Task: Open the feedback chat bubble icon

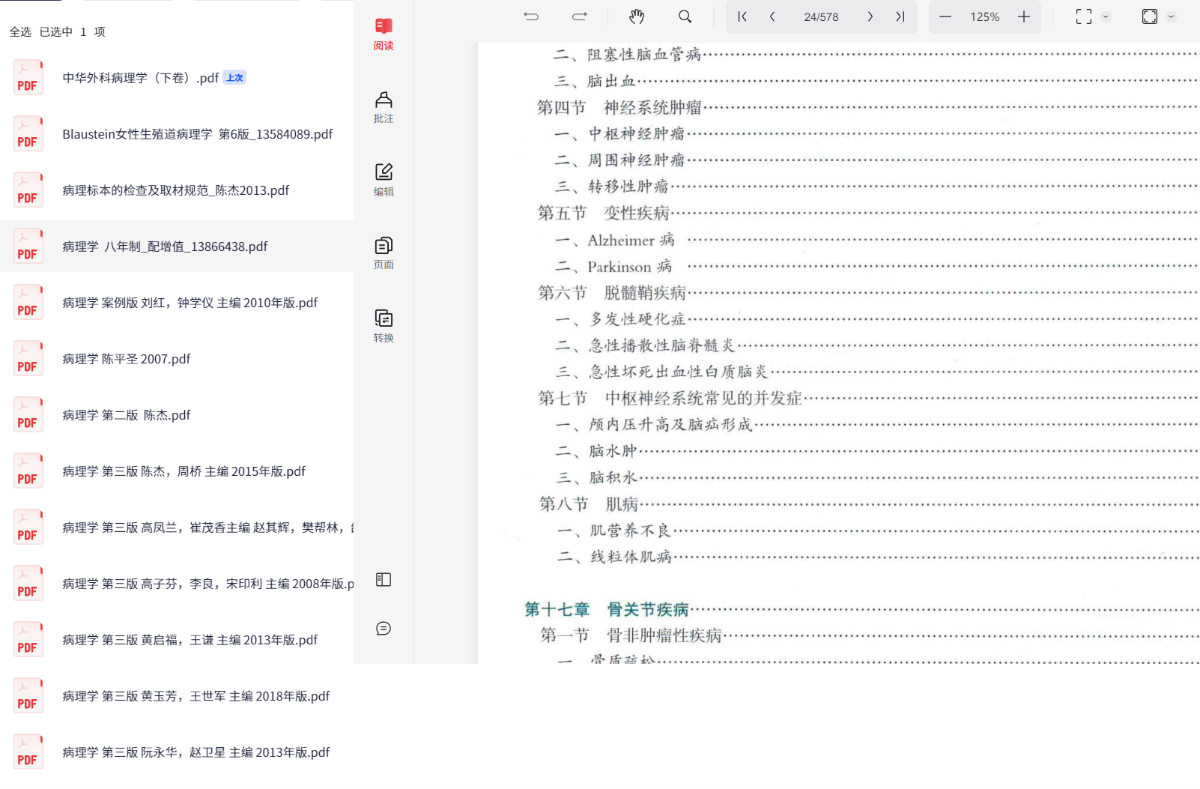Action: pyautogui.click(x=383, y=628)
